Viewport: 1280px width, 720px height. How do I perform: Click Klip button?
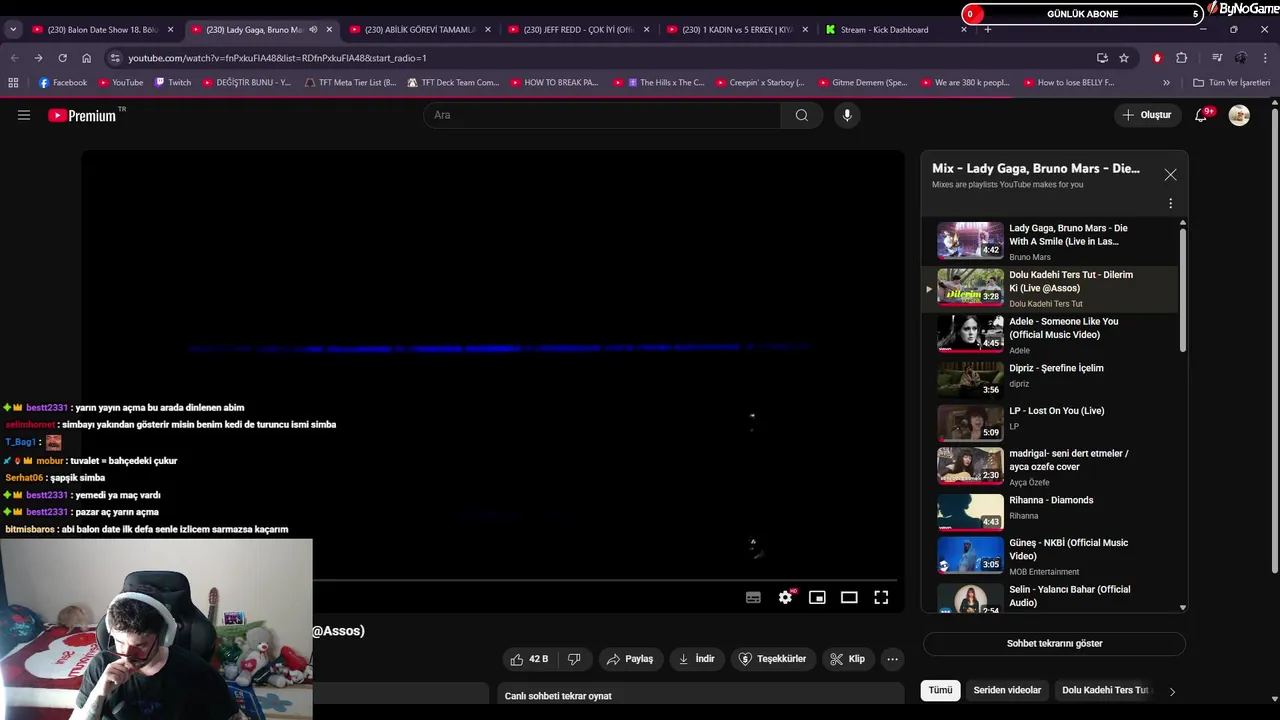point(847,659)
